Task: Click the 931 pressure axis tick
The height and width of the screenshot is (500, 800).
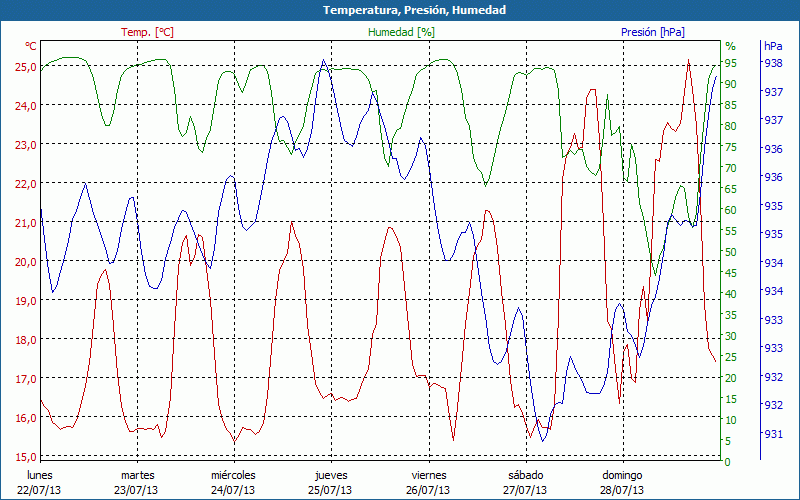Action: [773, 433]
